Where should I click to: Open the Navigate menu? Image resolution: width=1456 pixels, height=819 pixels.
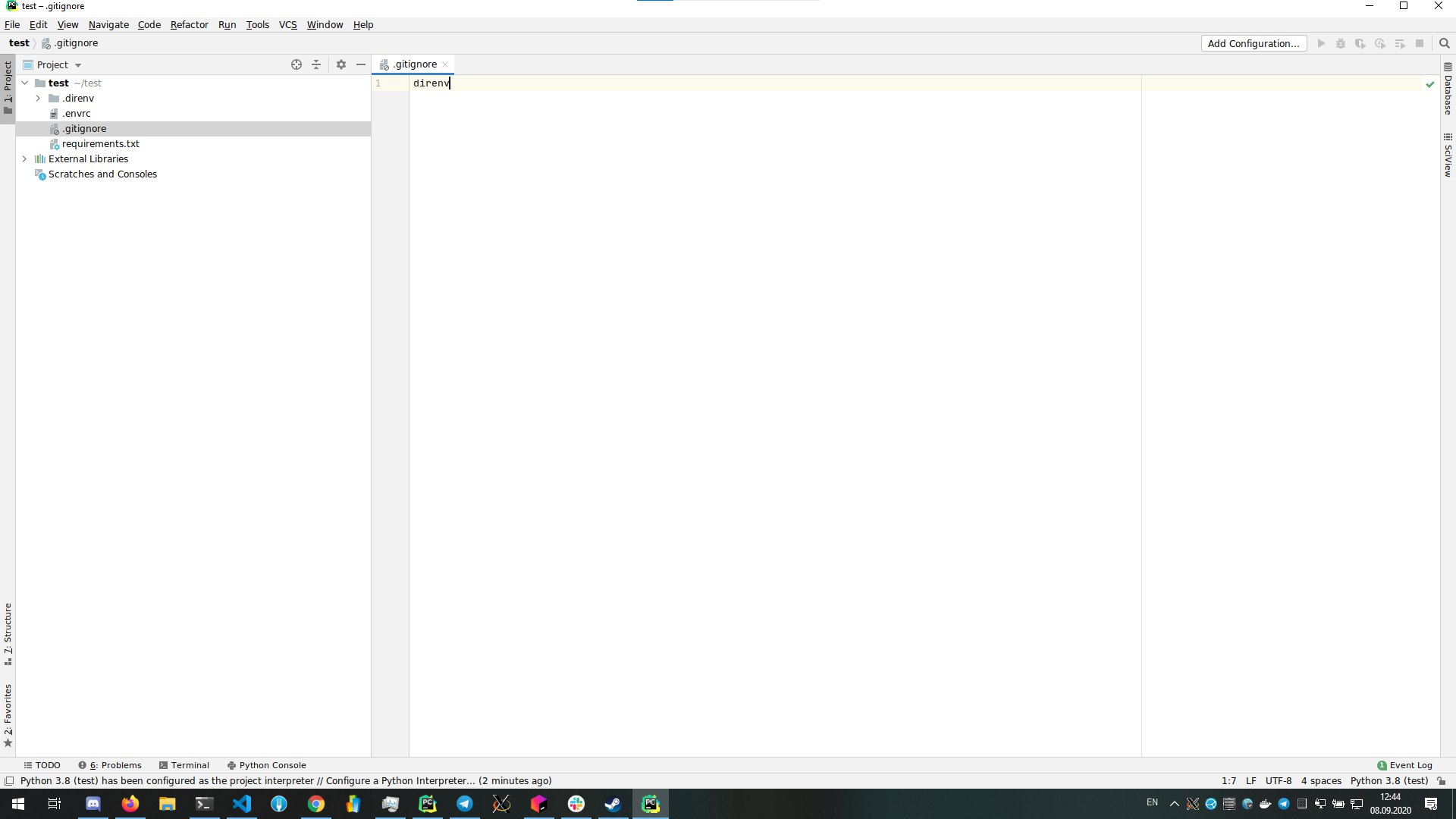(108, 24)
